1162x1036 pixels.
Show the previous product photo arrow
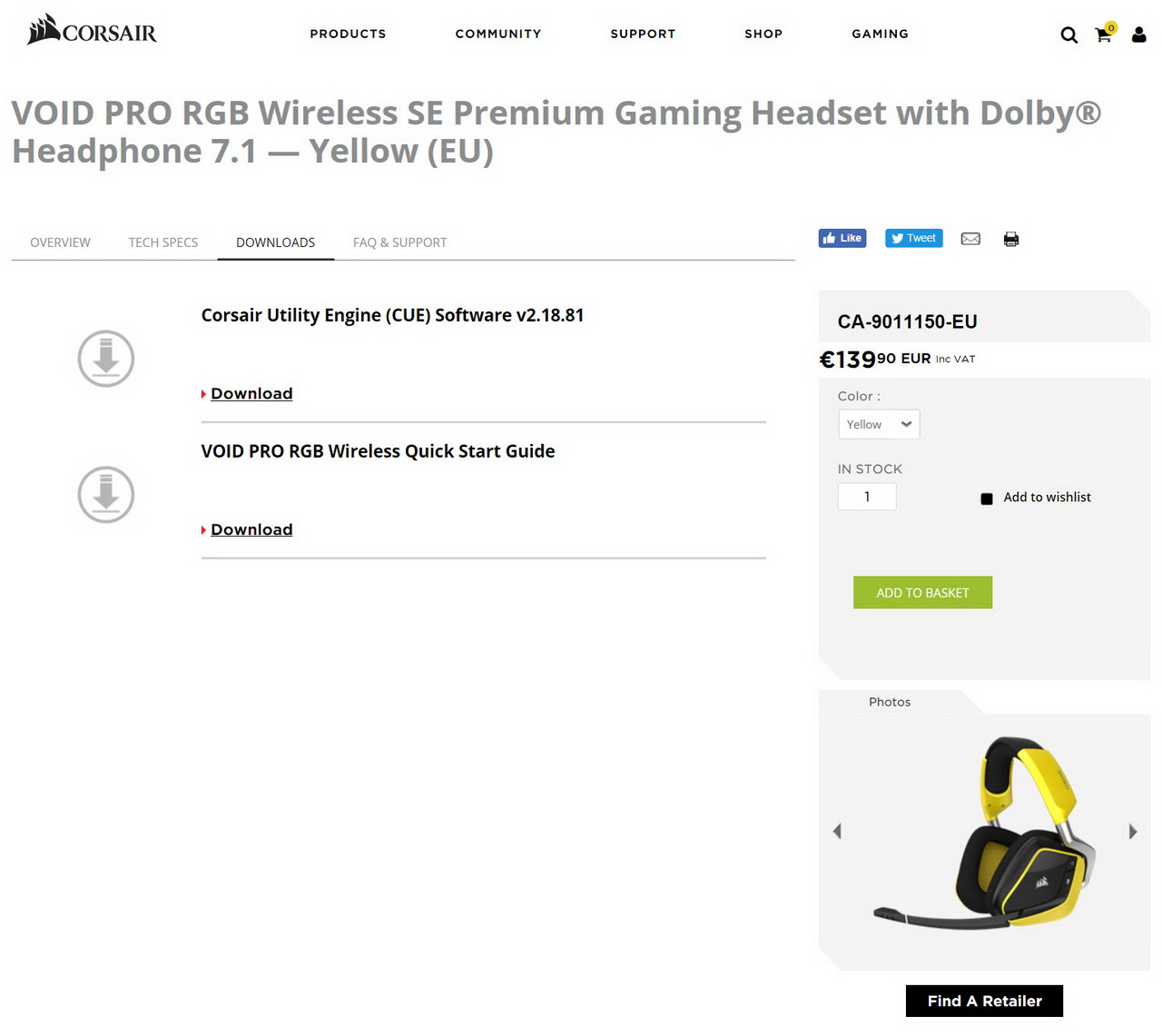coord(837,831)
